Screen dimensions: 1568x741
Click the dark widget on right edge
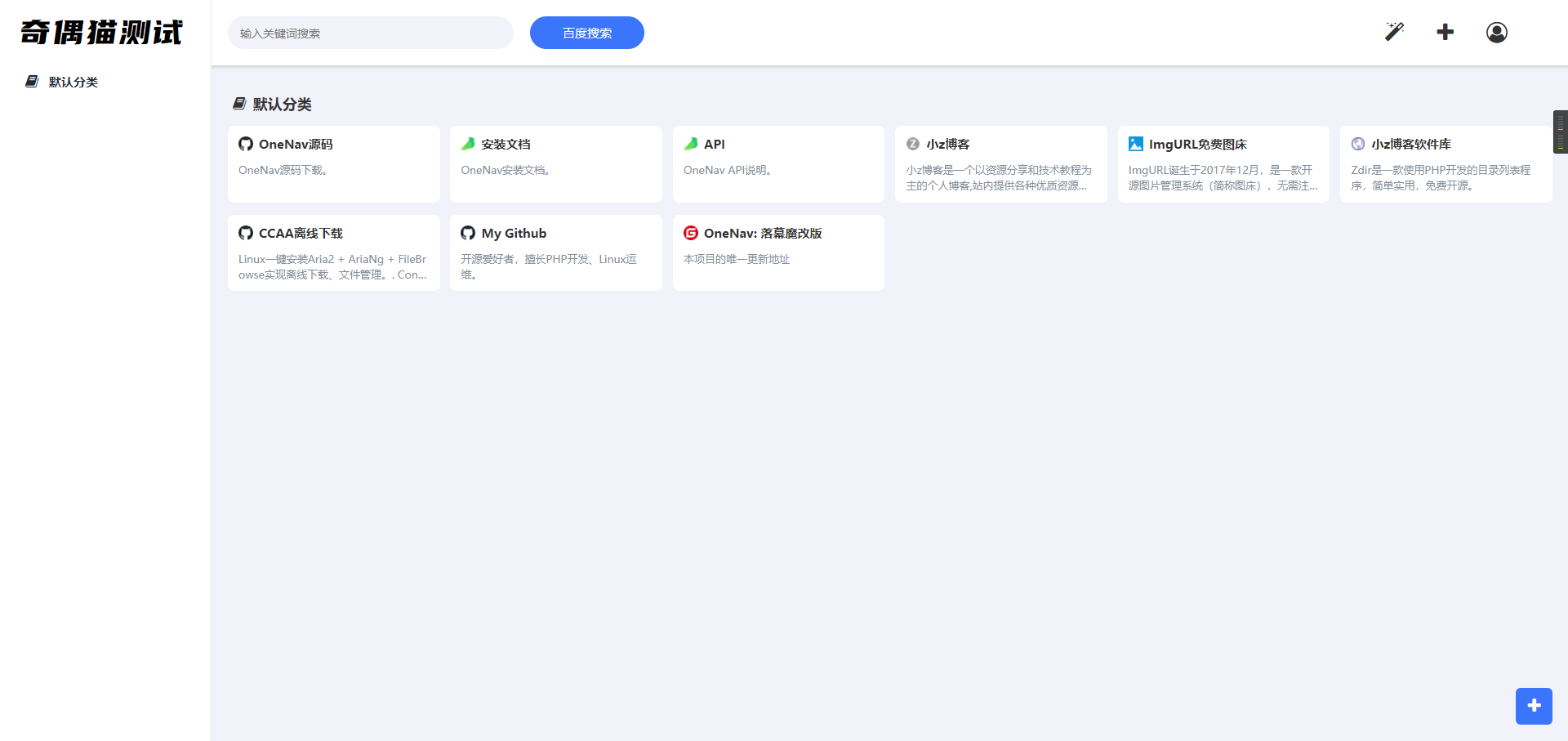pos(1561,132)
